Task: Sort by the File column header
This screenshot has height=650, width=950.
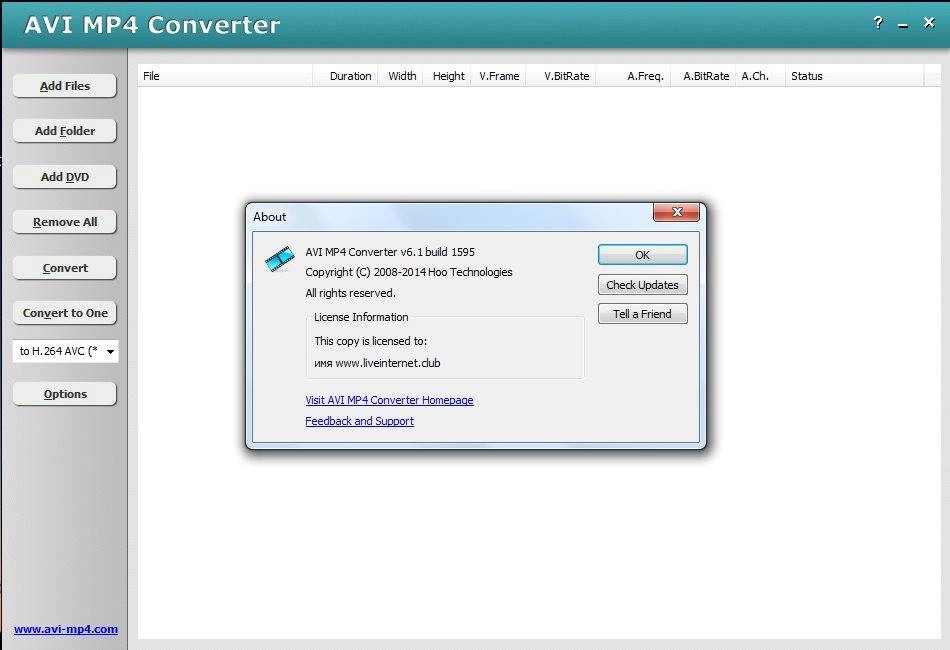Action: [x=225, y=76]
